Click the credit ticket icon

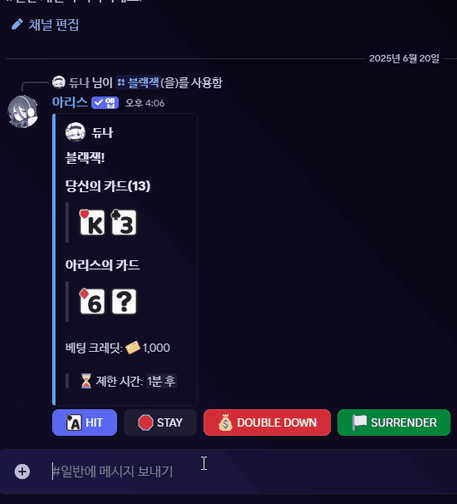point(133,348)
